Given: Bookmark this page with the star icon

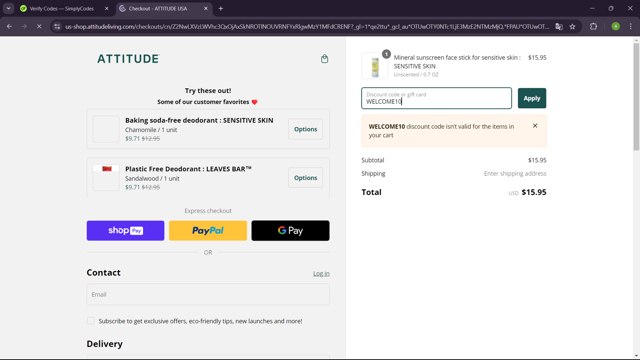Looking at the screenshot, I should tap(572, 27).
